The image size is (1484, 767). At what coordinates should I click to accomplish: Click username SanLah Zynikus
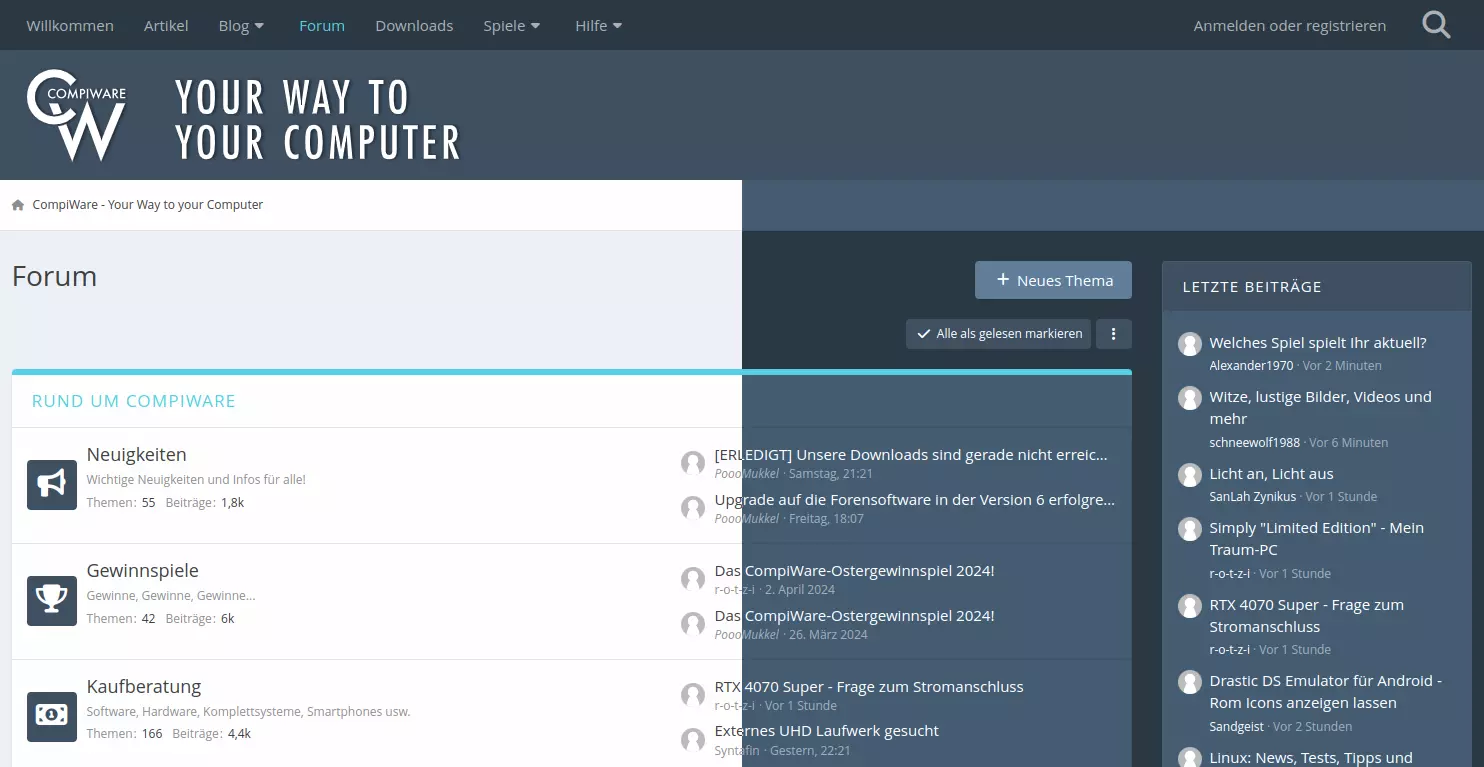coord(1253,497)
